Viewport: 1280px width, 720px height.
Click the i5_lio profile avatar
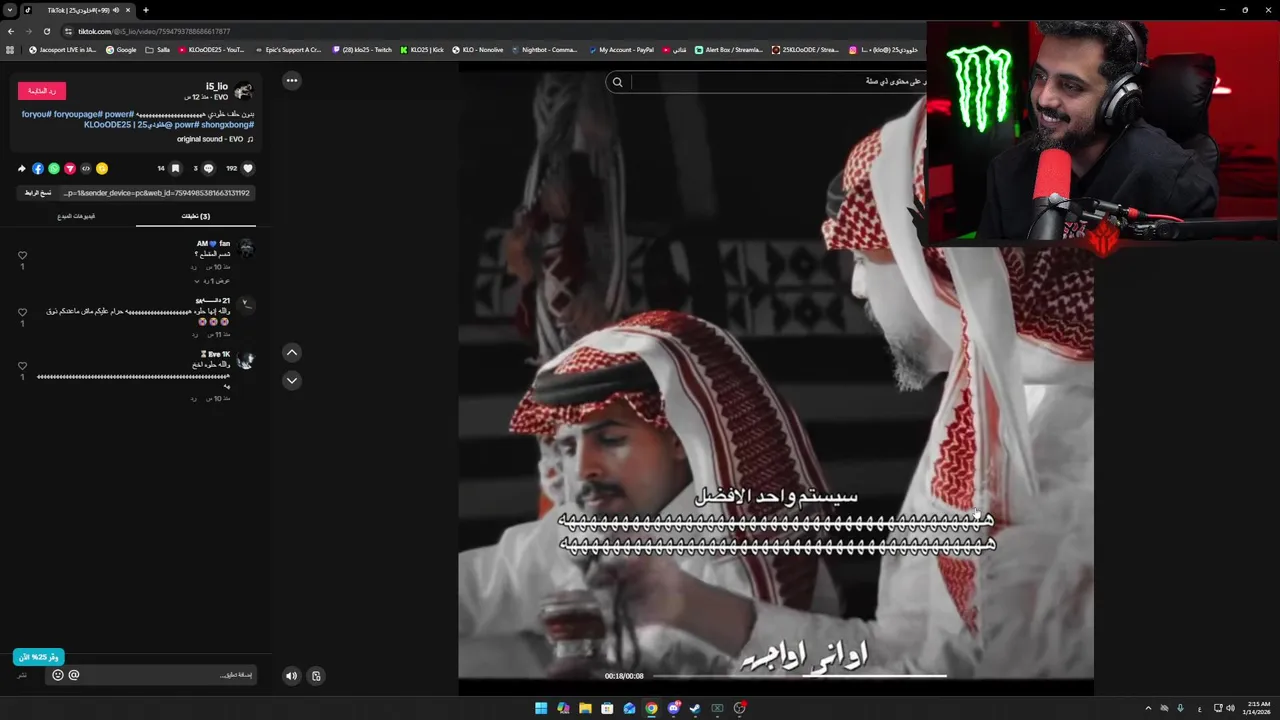click(244, 91)
